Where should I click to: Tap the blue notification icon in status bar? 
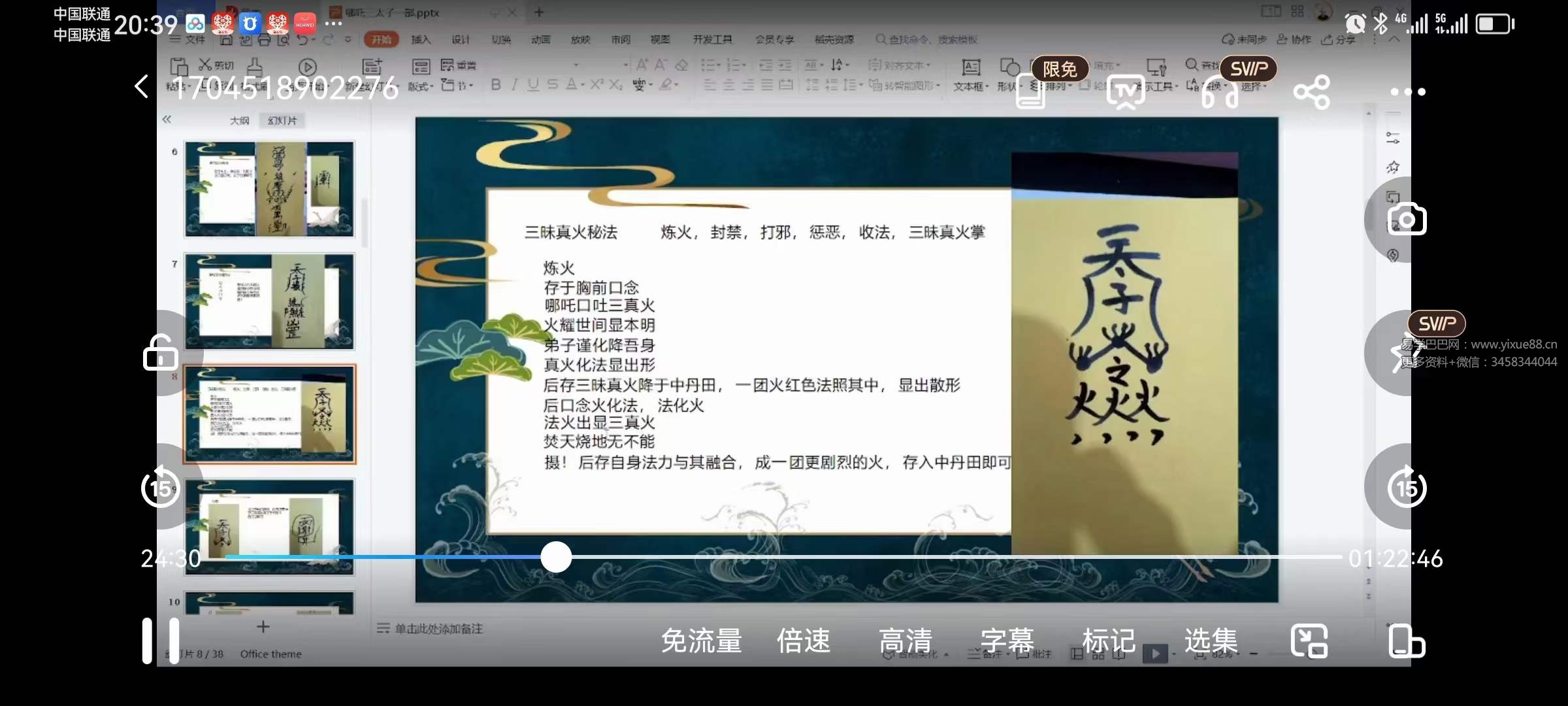250,24
